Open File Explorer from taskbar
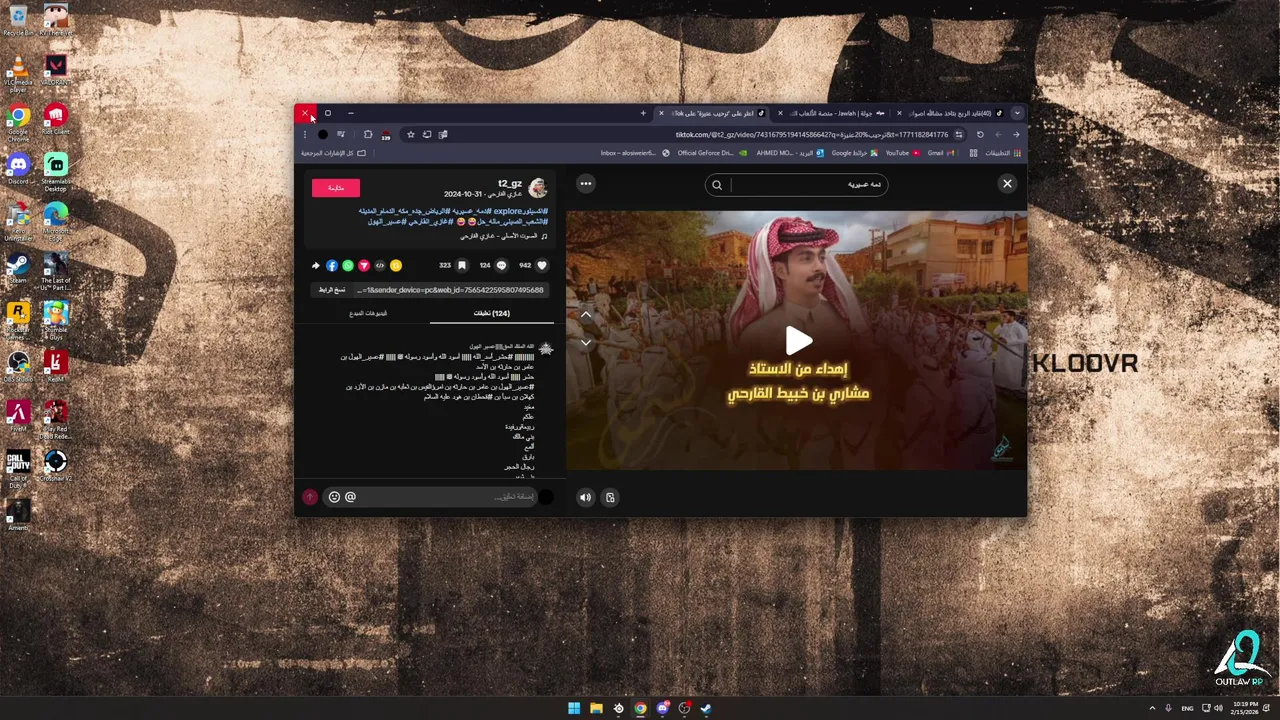This screenshot has height=720, width=1280. point(596,708)
